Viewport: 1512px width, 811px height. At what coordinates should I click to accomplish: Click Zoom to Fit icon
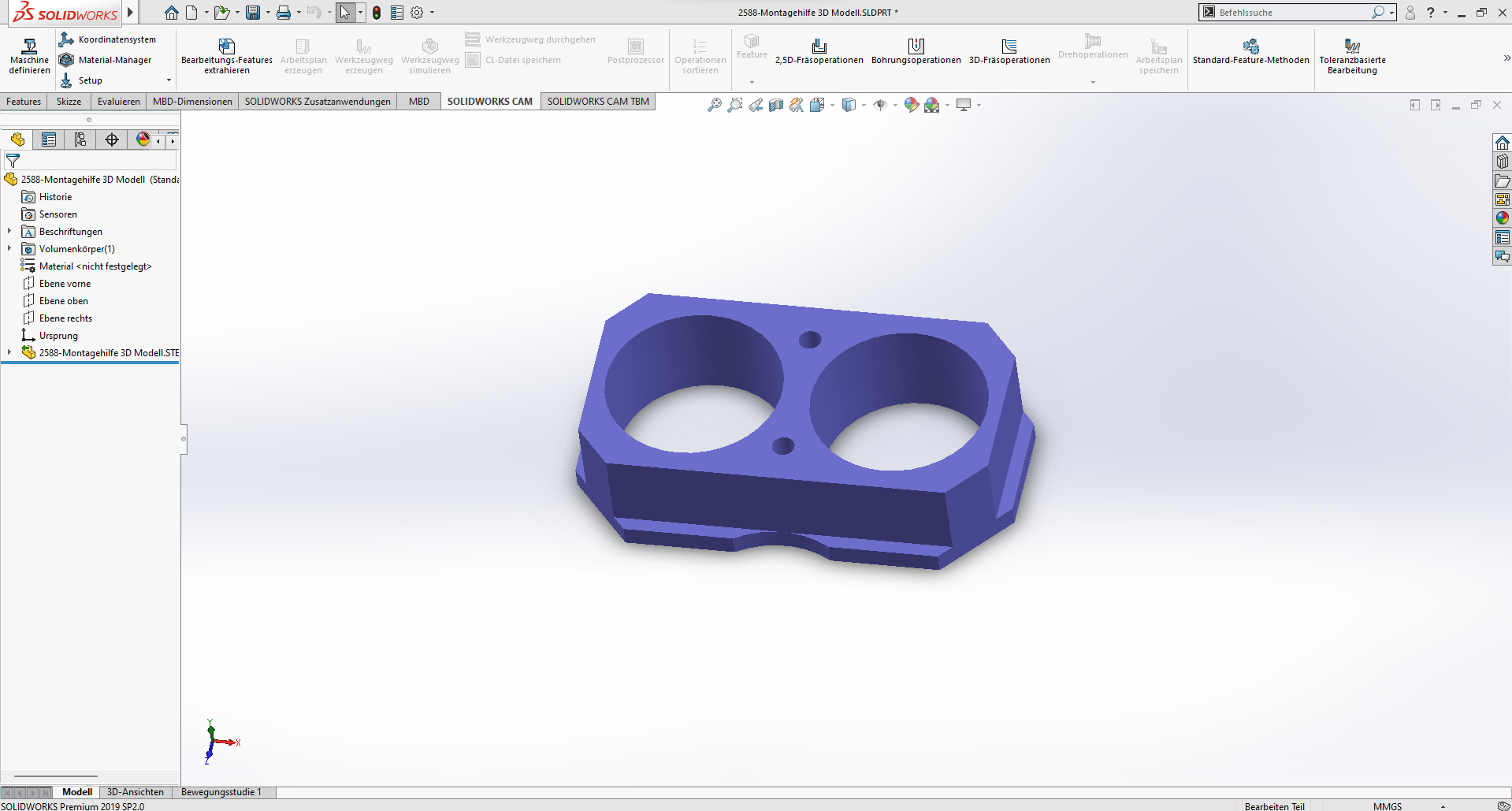point(715,105)
